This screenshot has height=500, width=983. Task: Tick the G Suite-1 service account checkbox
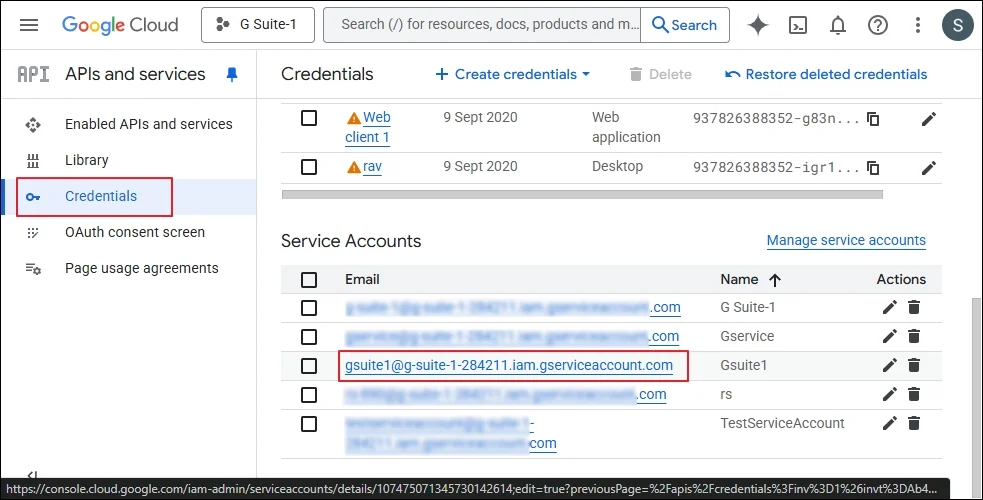click(x=309, y=308)
